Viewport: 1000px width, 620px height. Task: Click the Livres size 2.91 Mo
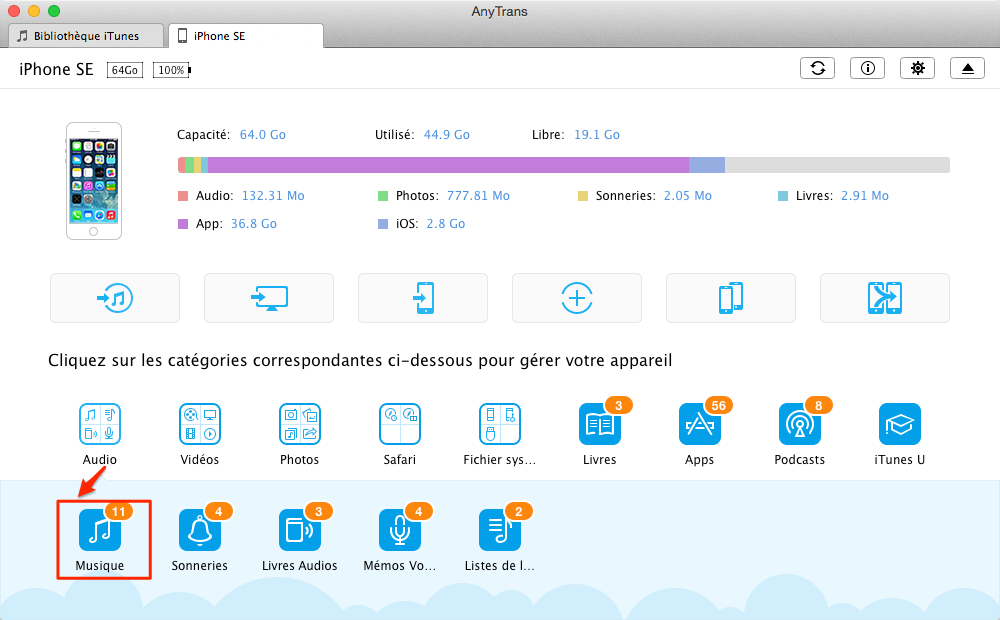865,196
